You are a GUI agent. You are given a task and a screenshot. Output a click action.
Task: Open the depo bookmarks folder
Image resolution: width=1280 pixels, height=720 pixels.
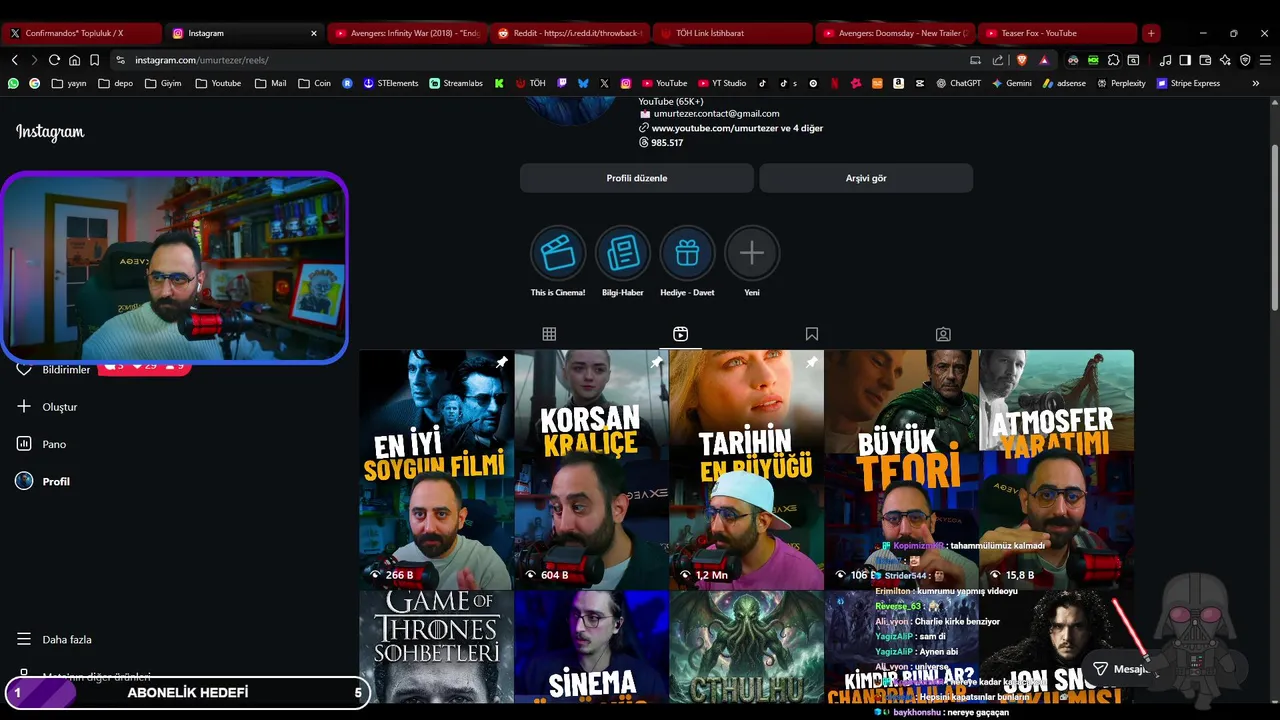116,84
